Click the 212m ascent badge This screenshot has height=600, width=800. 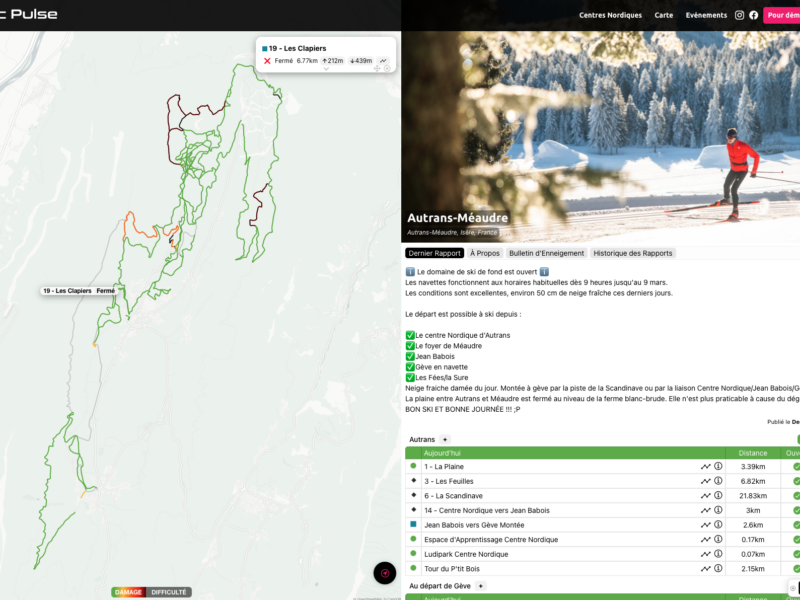[x=333, y=61]
